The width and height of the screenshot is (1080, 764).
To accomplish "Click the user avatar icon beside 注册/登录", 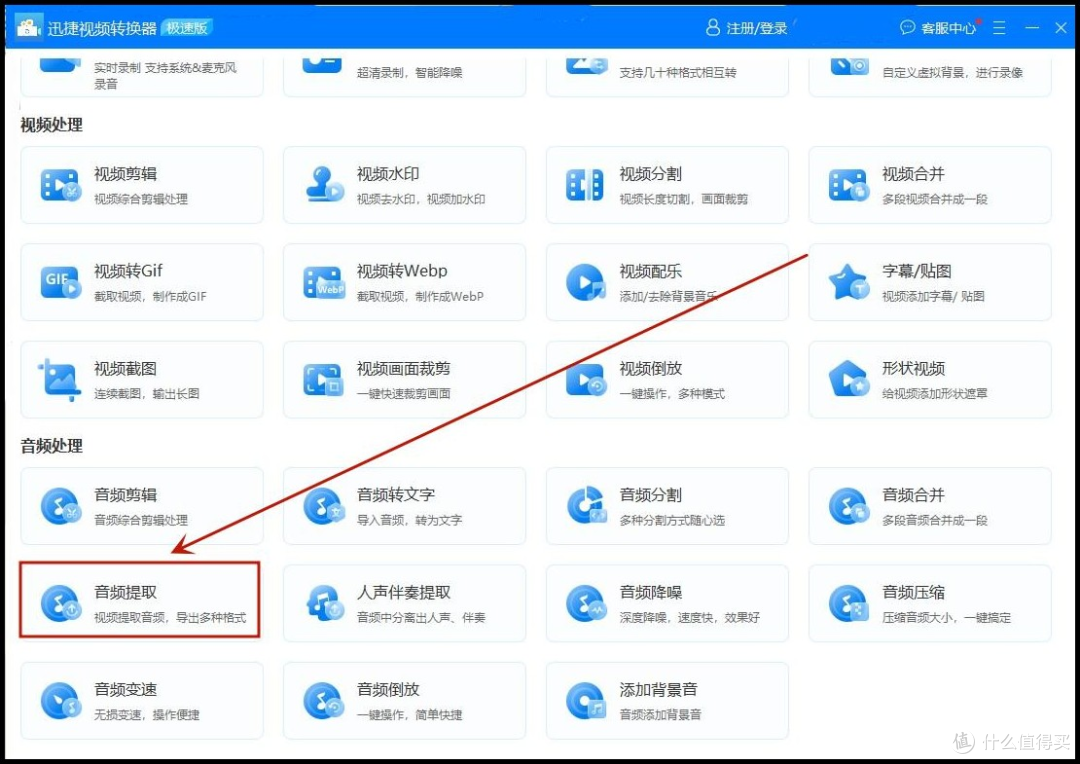I will click(713, 27).
